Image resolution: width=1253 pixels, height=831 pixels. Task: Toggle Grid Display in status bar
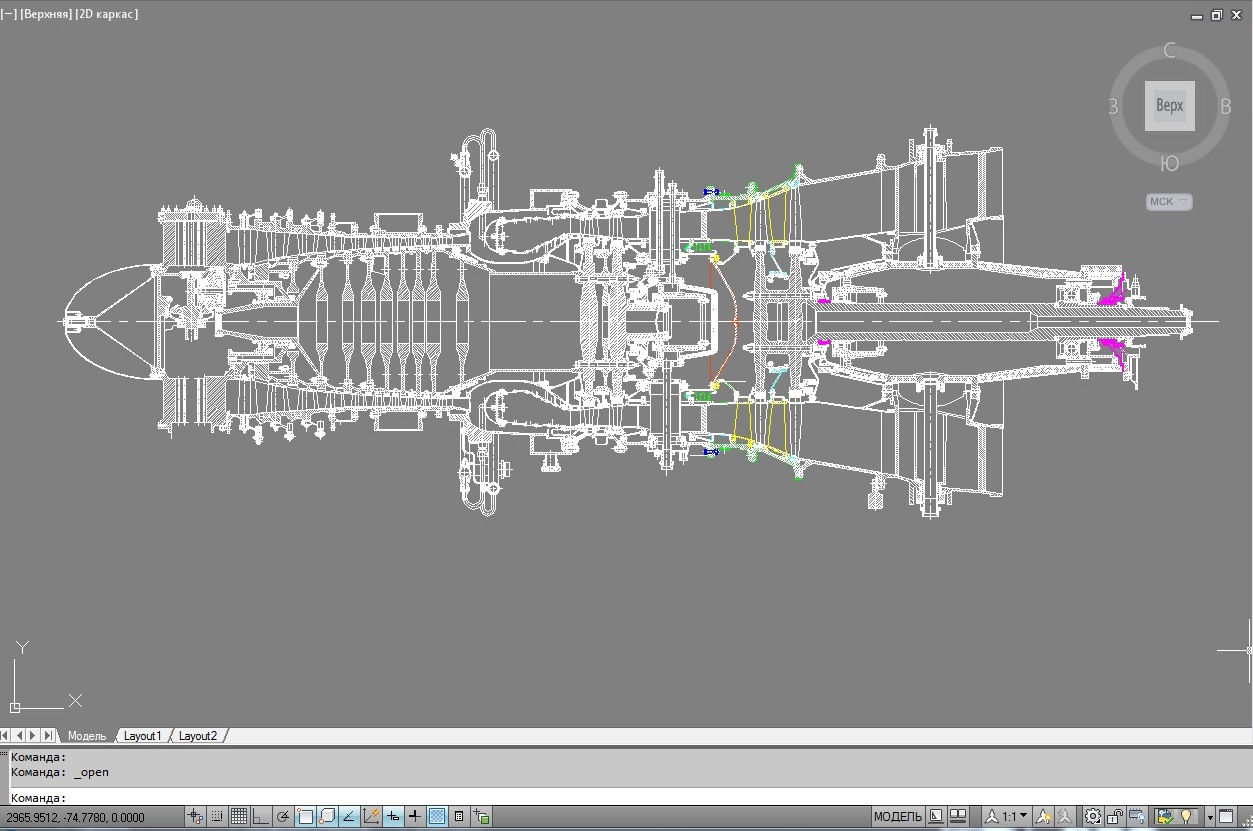239,817
